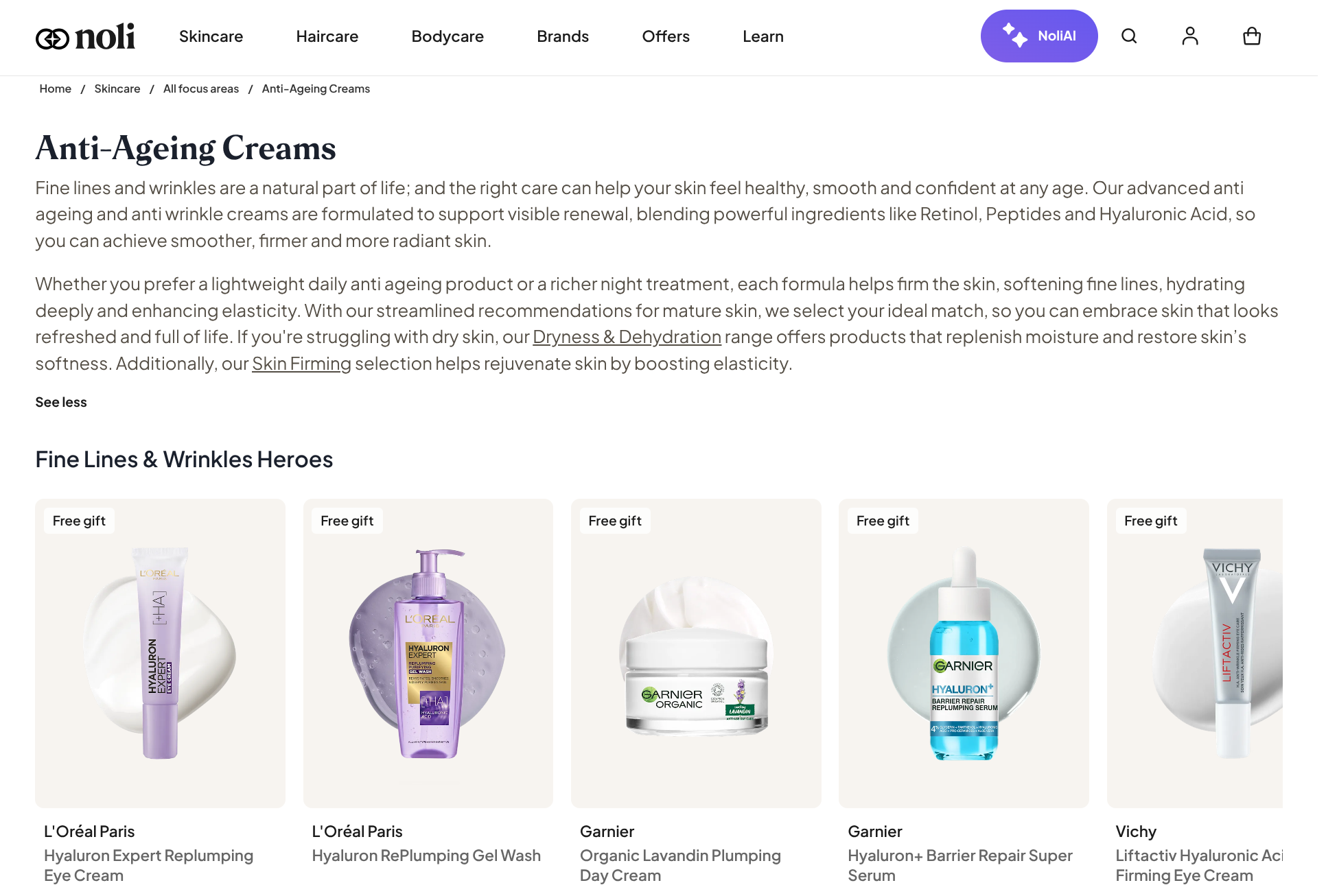1326x896 pixels.
Task: Go to All focus areas breadcrumb
Action: tap(201, 89)
